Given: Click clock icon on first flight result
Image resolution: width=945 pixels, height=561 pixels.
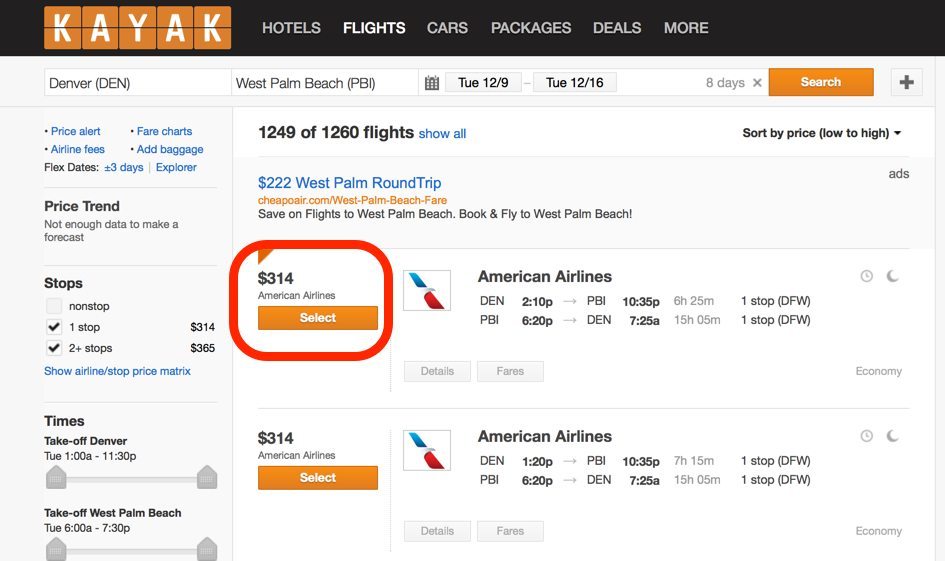Looking at the screenshot, I should [x=867, y=276].
